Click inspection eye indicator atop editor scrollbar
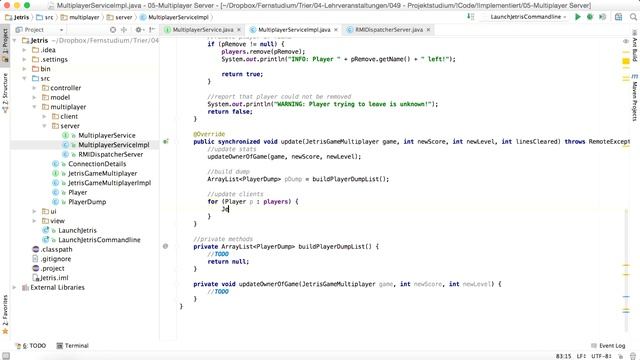The height and width of the screenshot is (360, 640). coord(626,41)
